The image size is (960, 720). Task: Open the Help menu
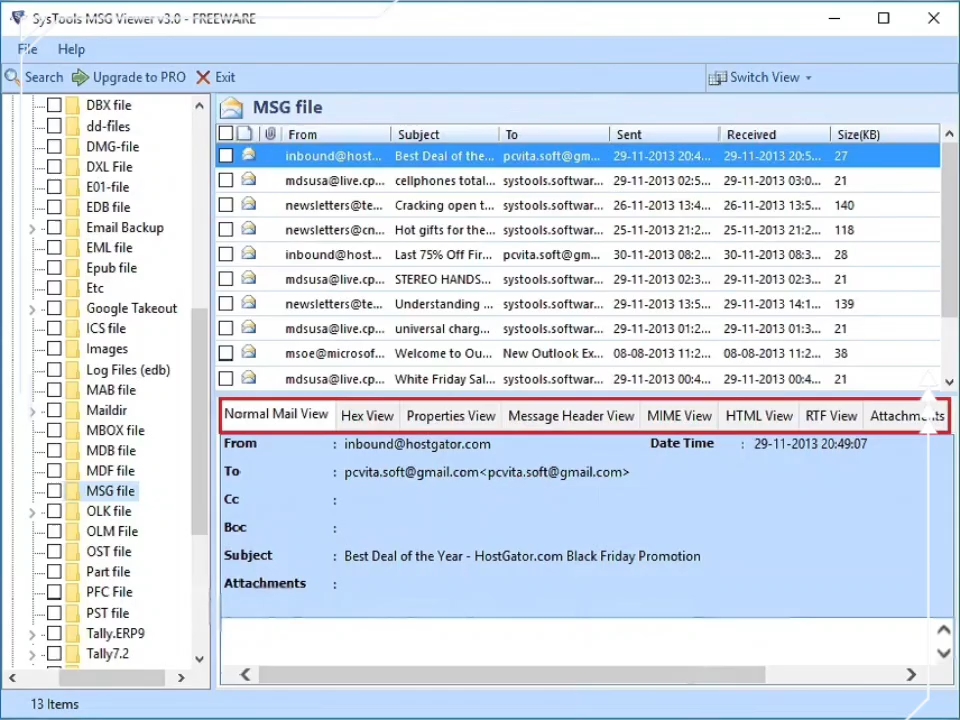[71, 49]
